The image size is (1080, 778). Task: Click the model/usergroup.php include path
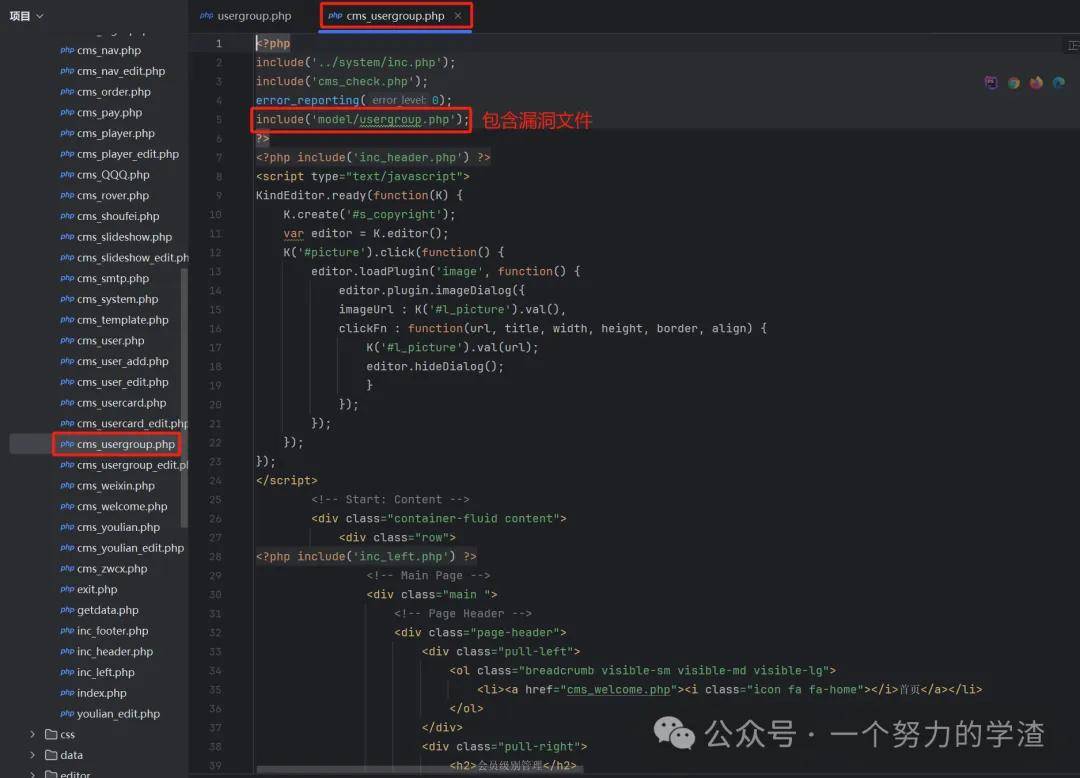point(383,119)
